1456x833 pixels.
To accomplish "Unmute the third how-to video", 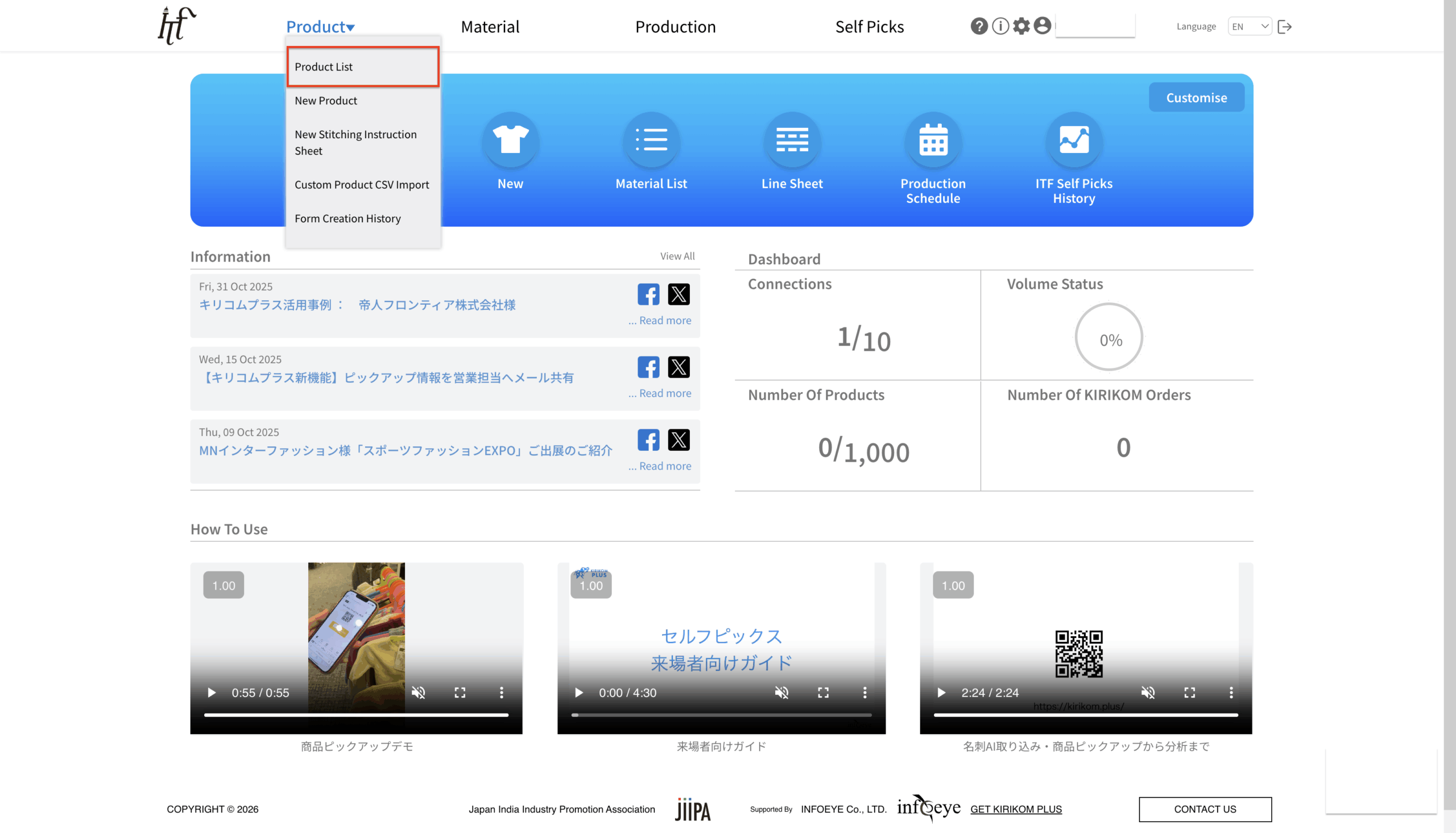I will 1148,693.
